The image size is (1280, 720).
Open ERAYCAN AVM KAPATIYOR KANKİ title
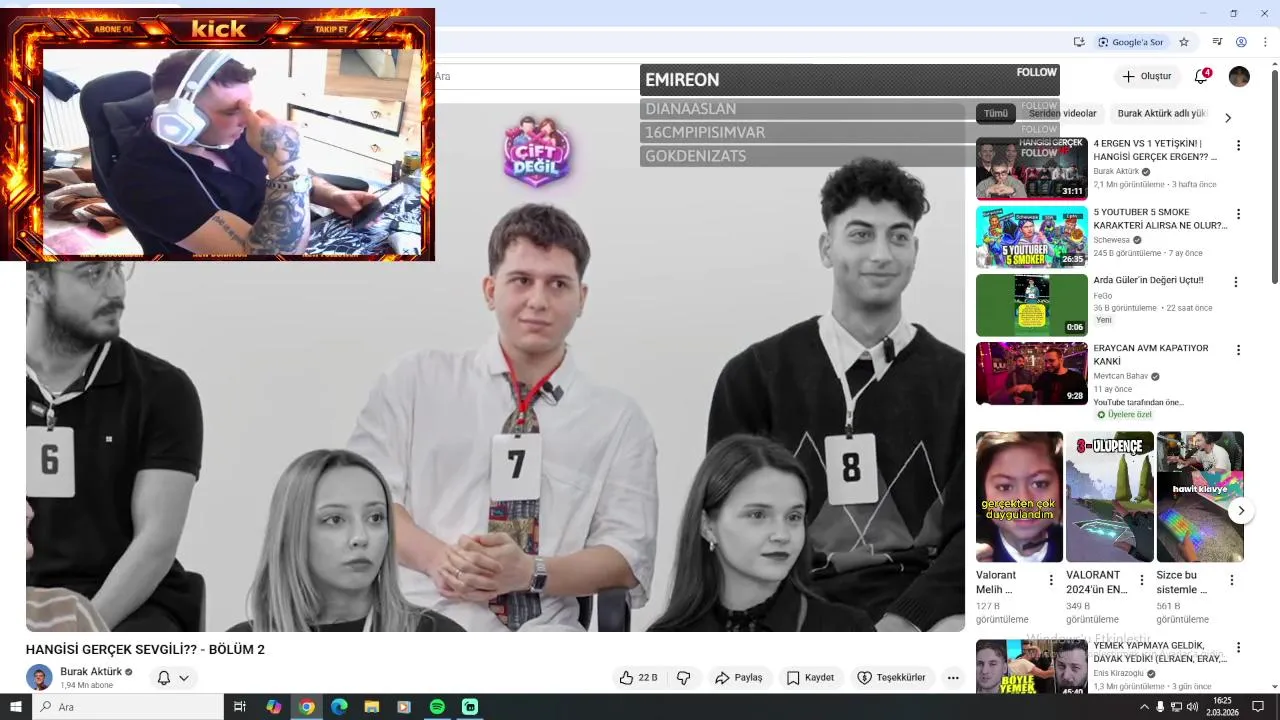point(1150,354)
